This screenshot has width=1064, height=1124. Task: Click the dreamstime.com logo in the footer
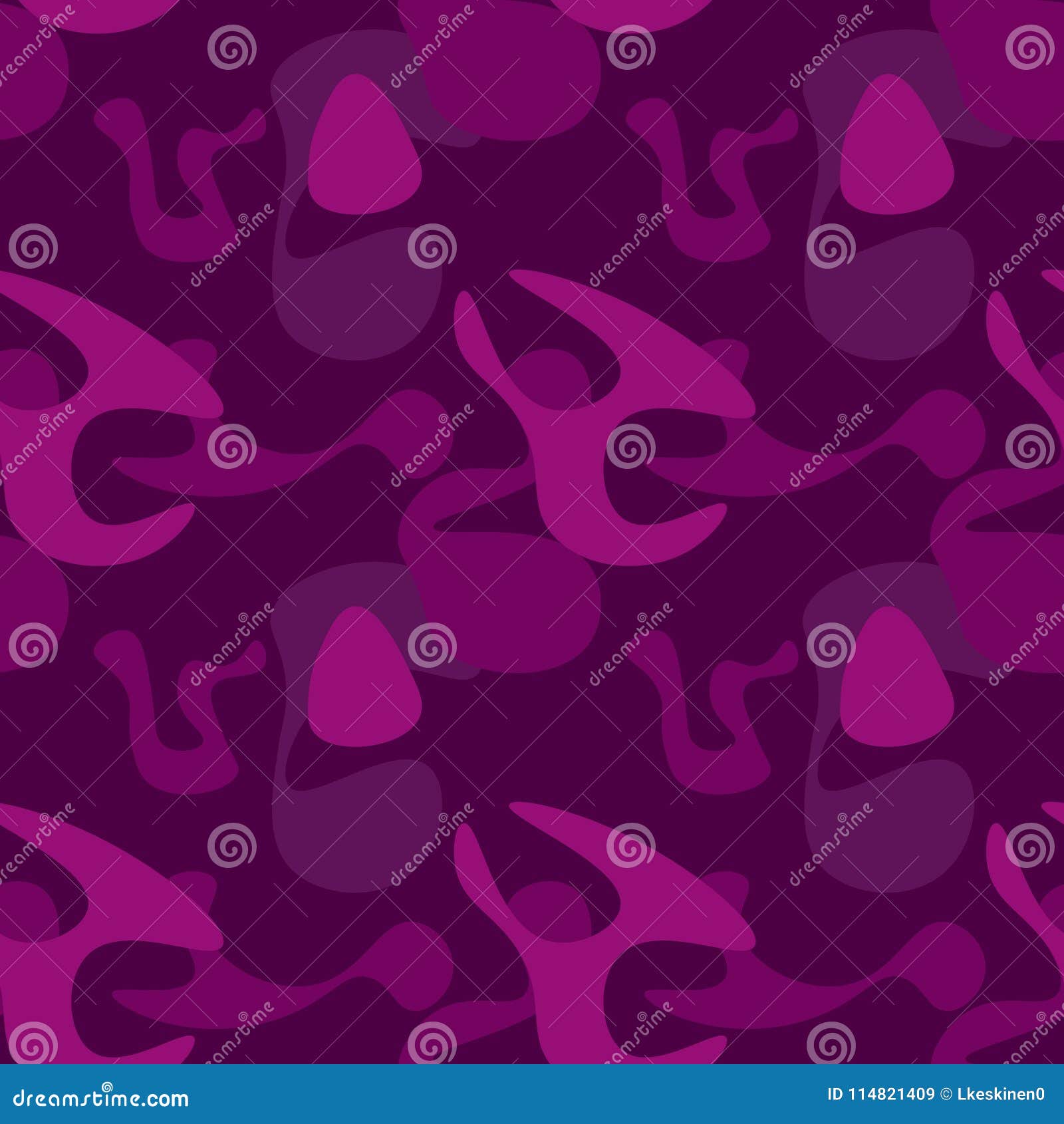tap(100, 1099)
